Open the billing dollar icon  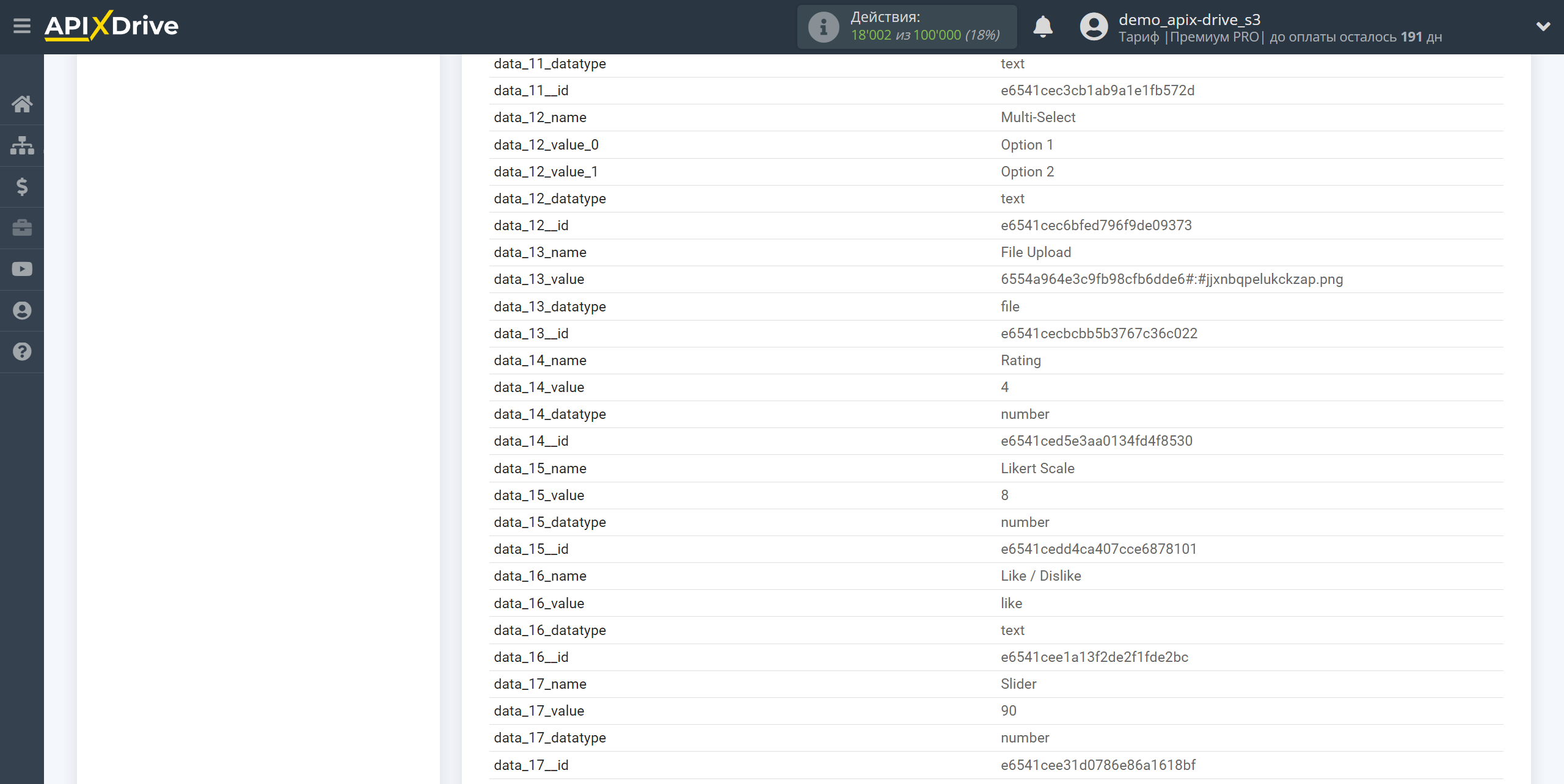click(x=22, y=186)
